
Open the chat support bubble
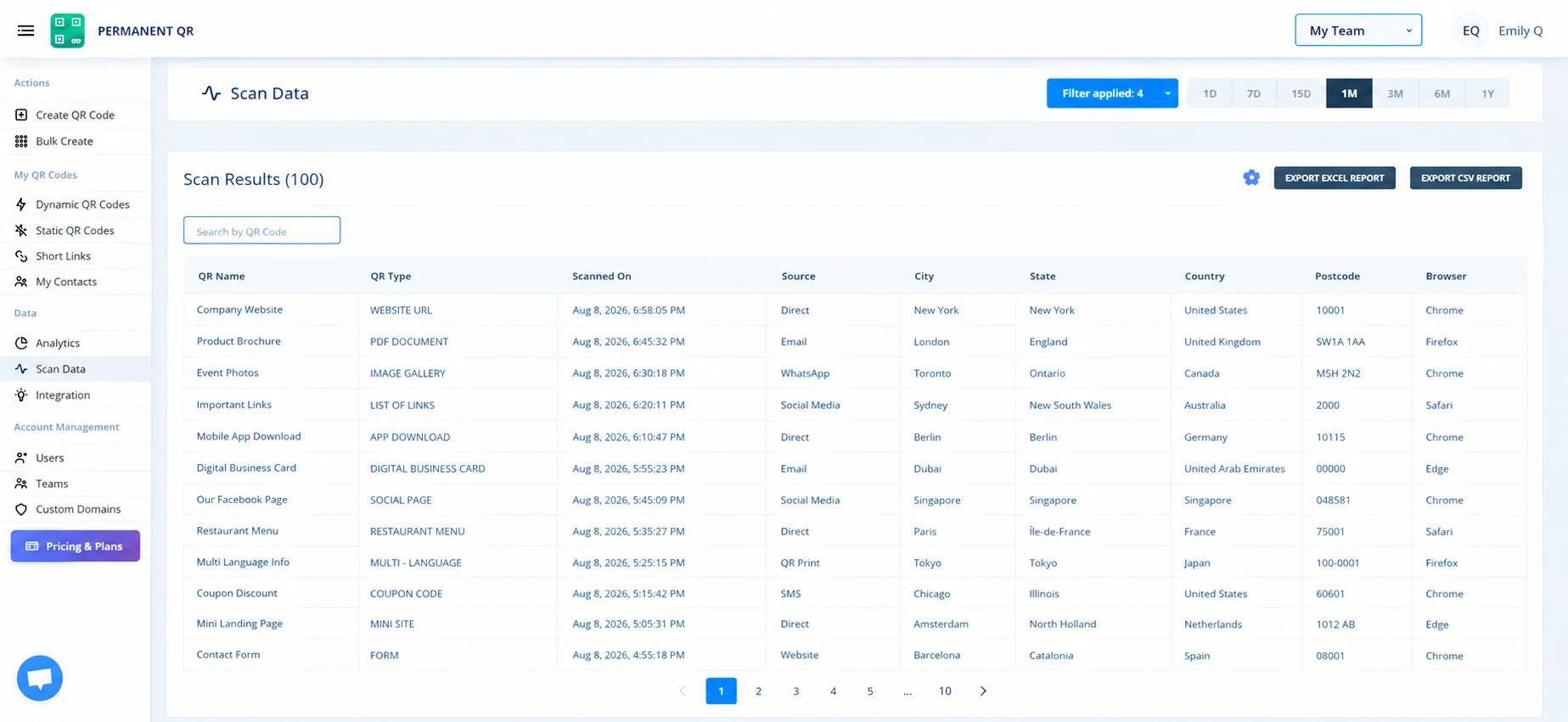tap(40, 678)
